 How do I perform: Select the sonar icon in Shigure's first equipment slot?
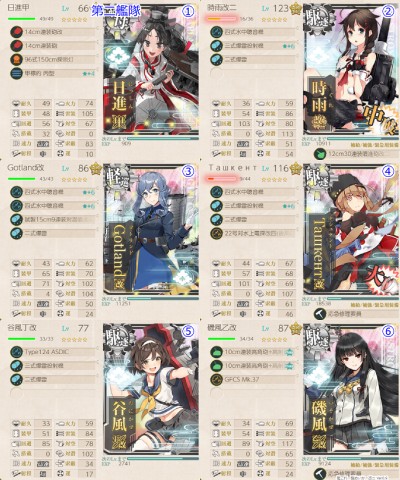click(216, 32)
